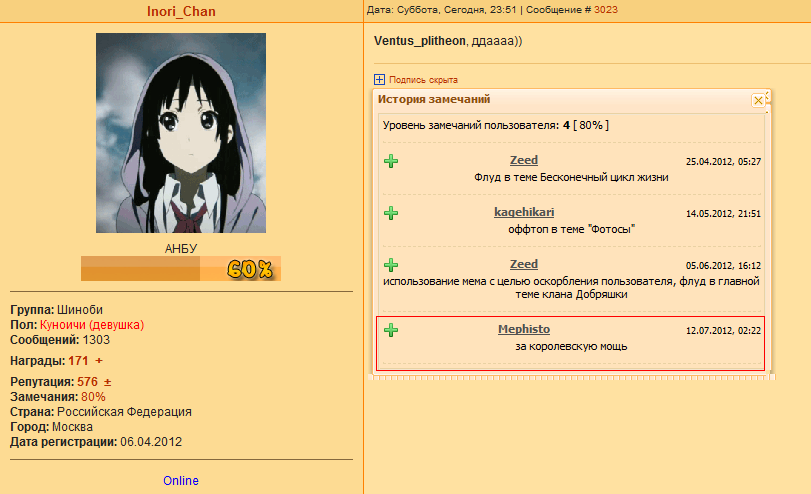Image resolution: width=811 pixels, height=494 pixels.
Task: Close the История замечаний popup
Action: 758,100
